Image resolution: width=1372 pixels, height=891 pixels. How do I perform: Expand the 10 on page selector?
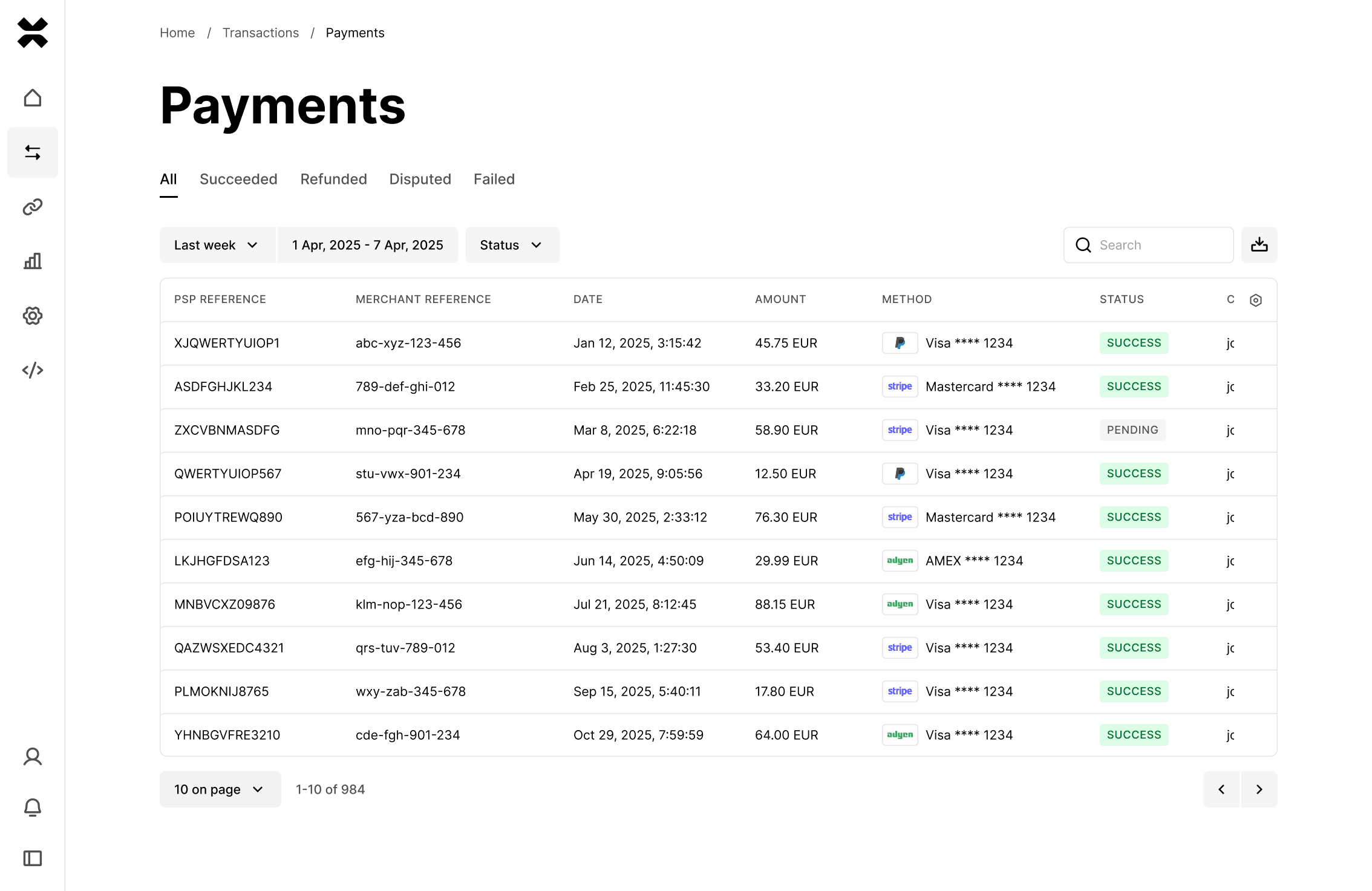pyautogui.click(x=220, y=789)
